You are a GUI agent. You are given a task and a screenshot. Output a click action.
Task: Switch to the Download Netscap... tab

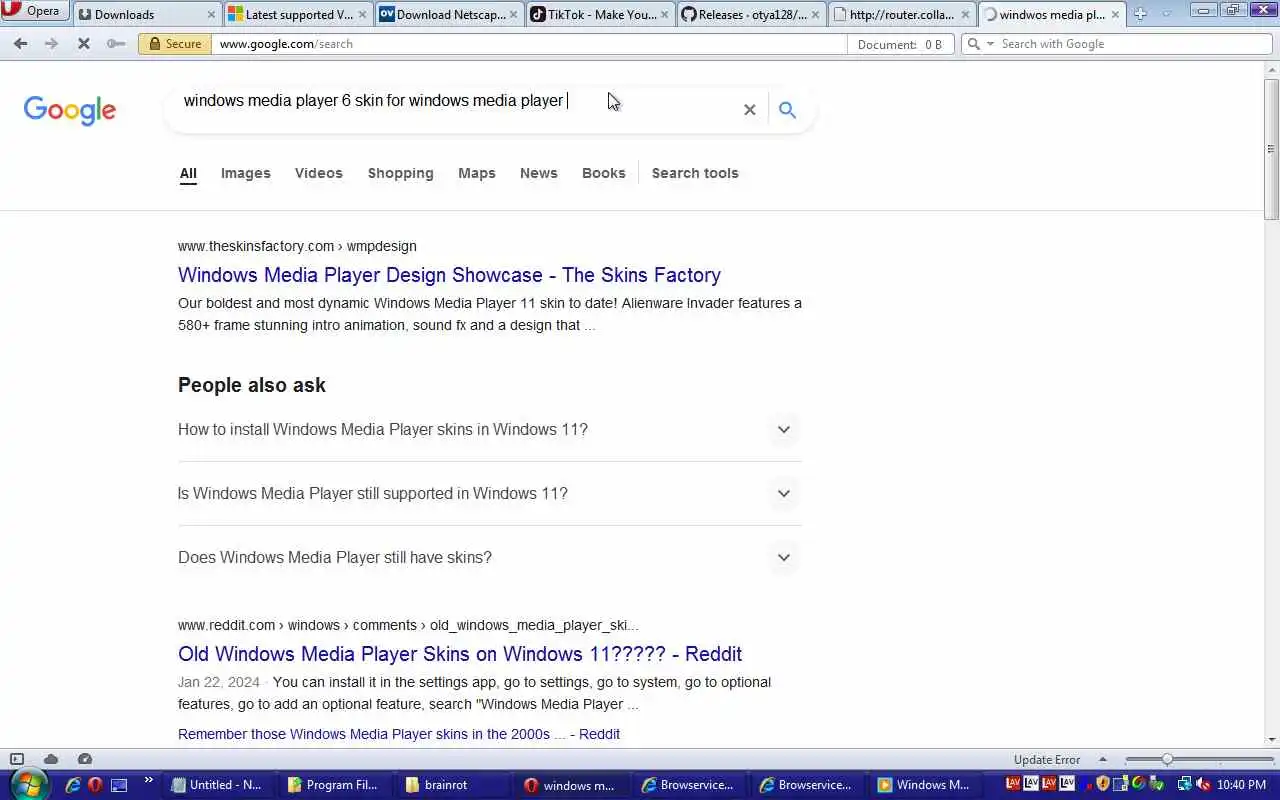tap(449, 14)
